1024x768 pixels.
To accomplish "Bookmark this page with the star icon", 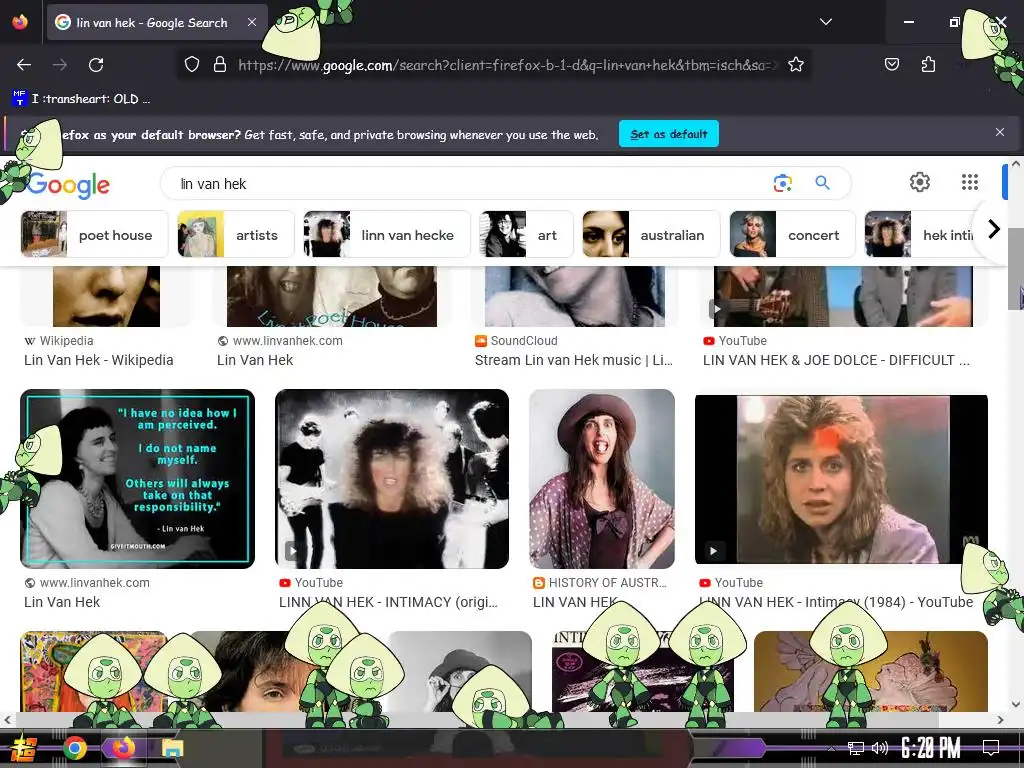I will click(795, 64).
